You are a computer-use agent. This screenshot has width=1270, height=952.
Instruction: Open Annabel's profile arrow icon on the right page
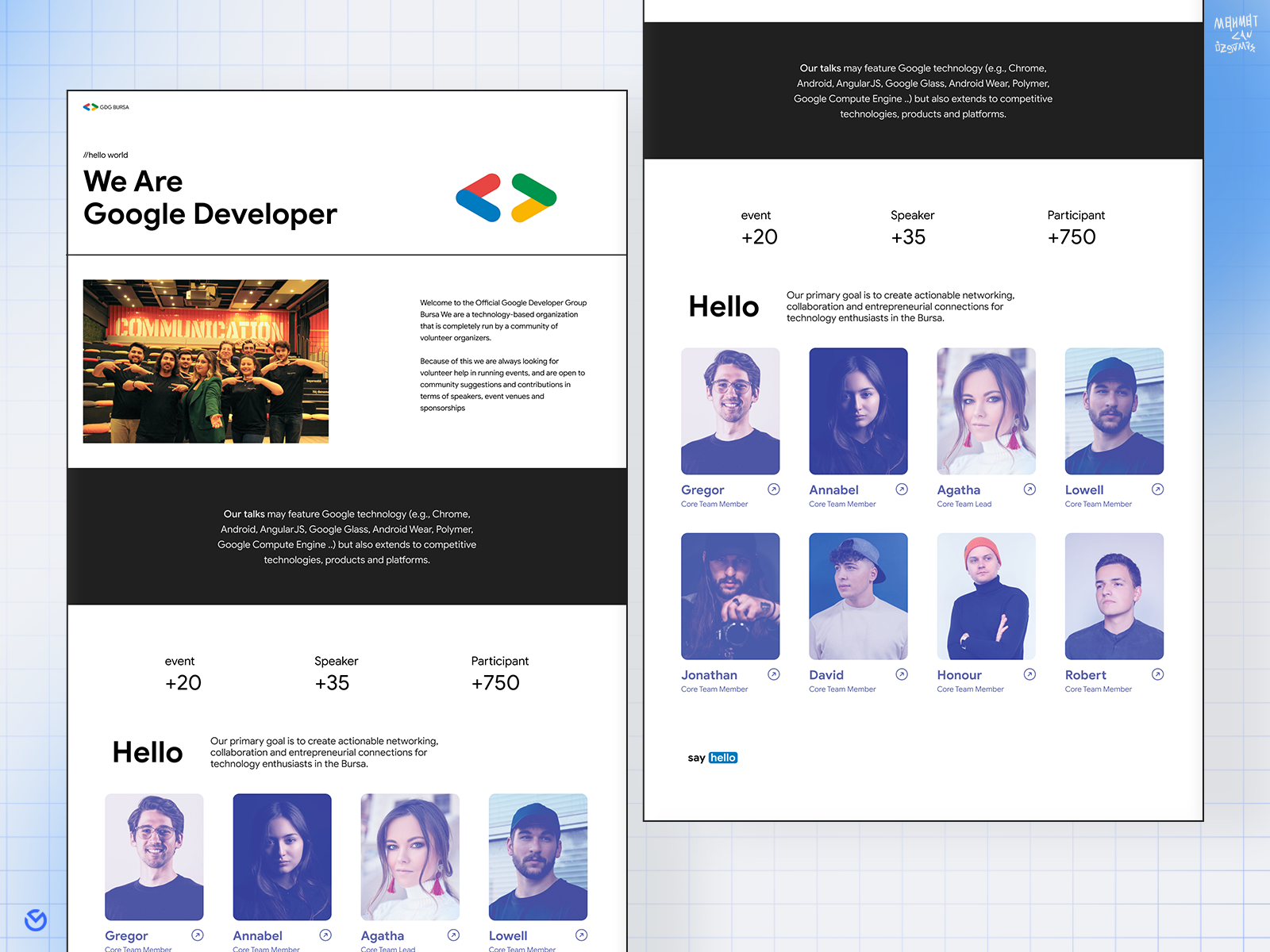(902, 489)
